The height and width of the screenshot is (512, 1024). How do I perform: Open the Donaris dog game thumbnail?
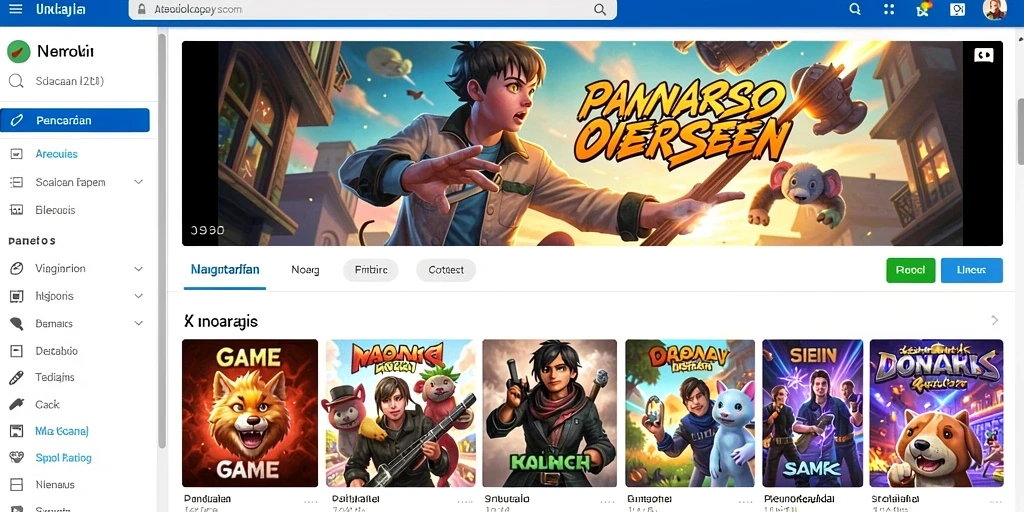(x=936, y=413)
